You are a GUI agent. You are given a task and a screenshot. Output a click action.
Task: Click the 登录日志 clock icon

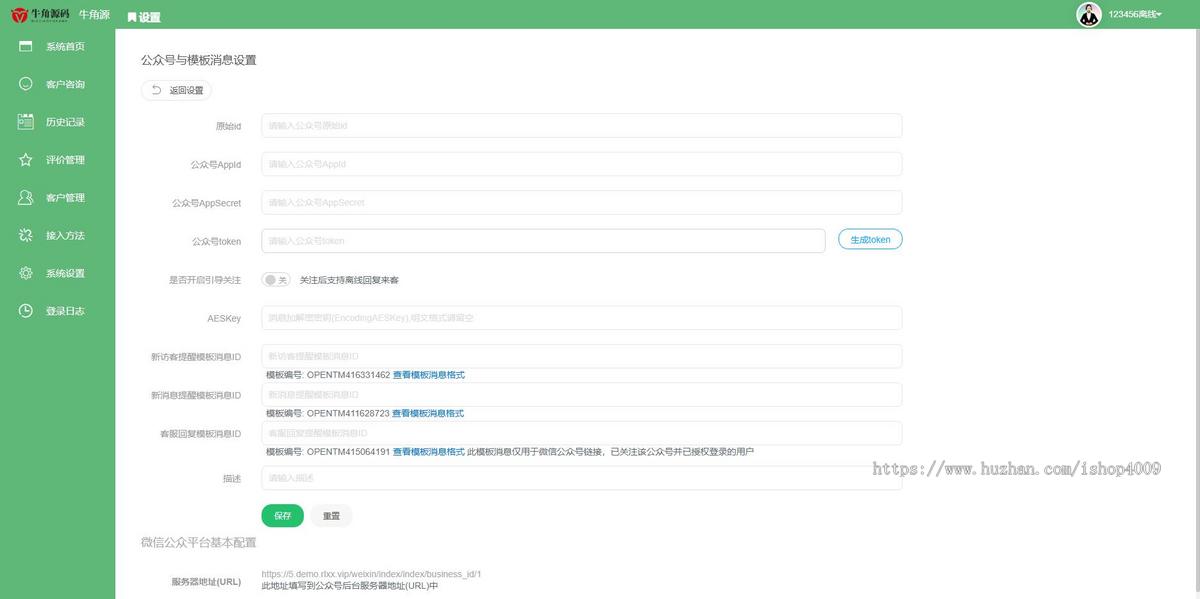click(26, 311)
